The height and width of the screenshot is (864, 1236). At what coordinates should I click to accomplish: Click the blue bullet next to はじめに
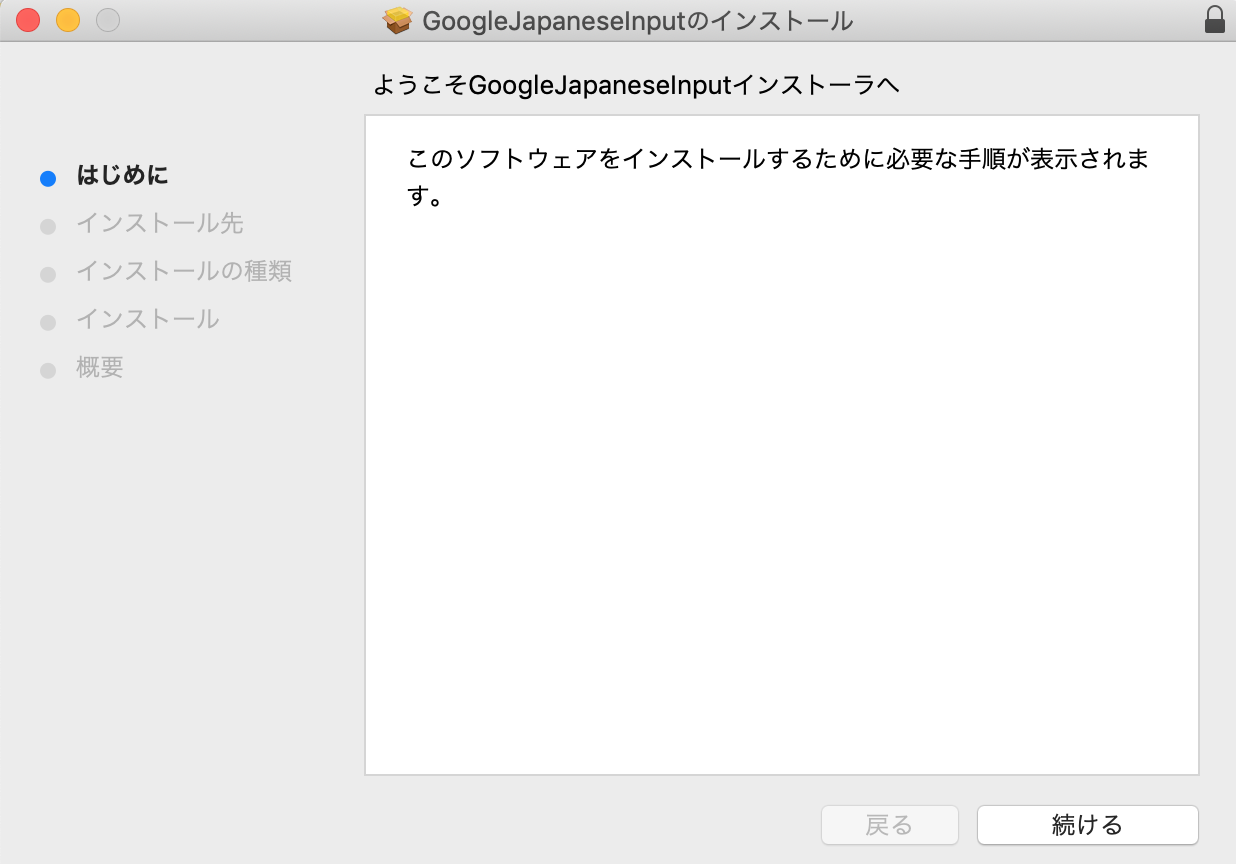[47, 177]
